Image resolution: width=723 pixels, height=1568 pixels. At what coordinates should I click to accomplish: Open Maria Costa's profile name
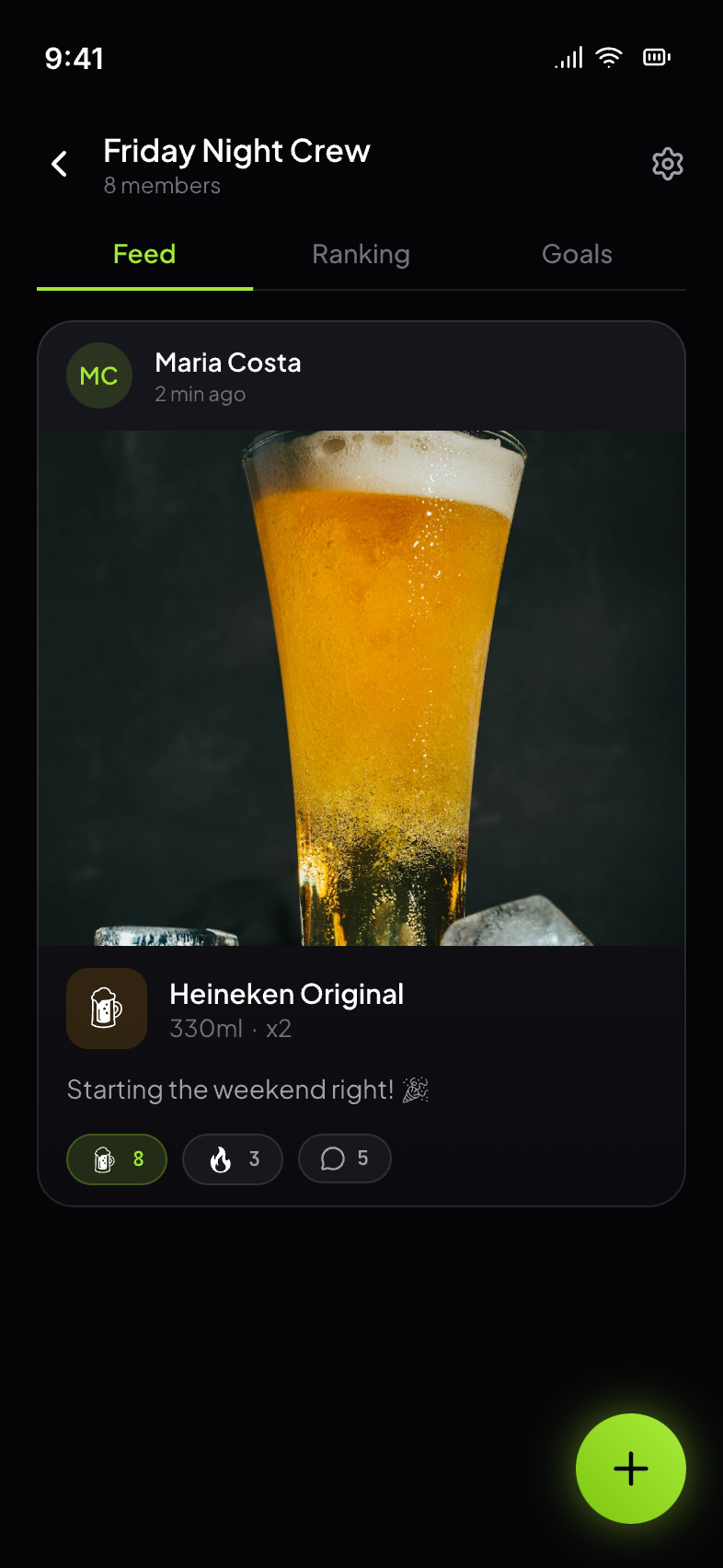tap(228, 363)
